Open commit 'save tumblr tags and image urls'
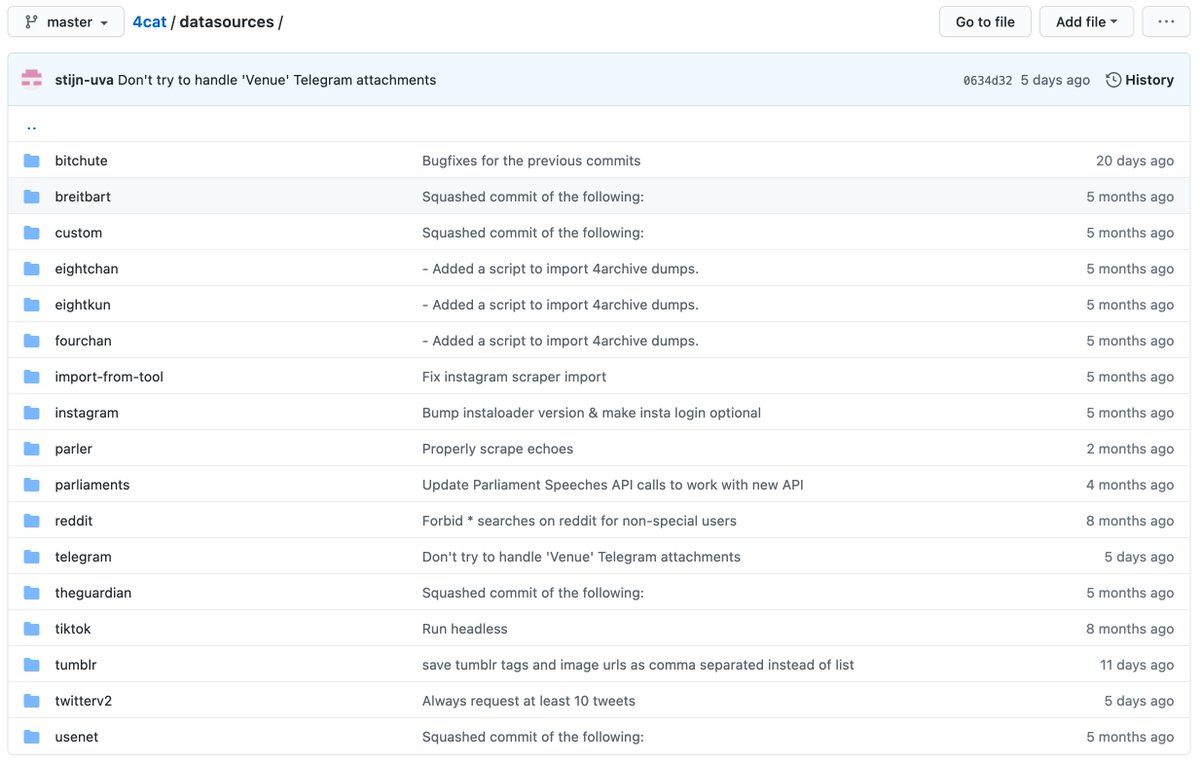The width and height of the screenshot is (1200, 764). [638, 665]
